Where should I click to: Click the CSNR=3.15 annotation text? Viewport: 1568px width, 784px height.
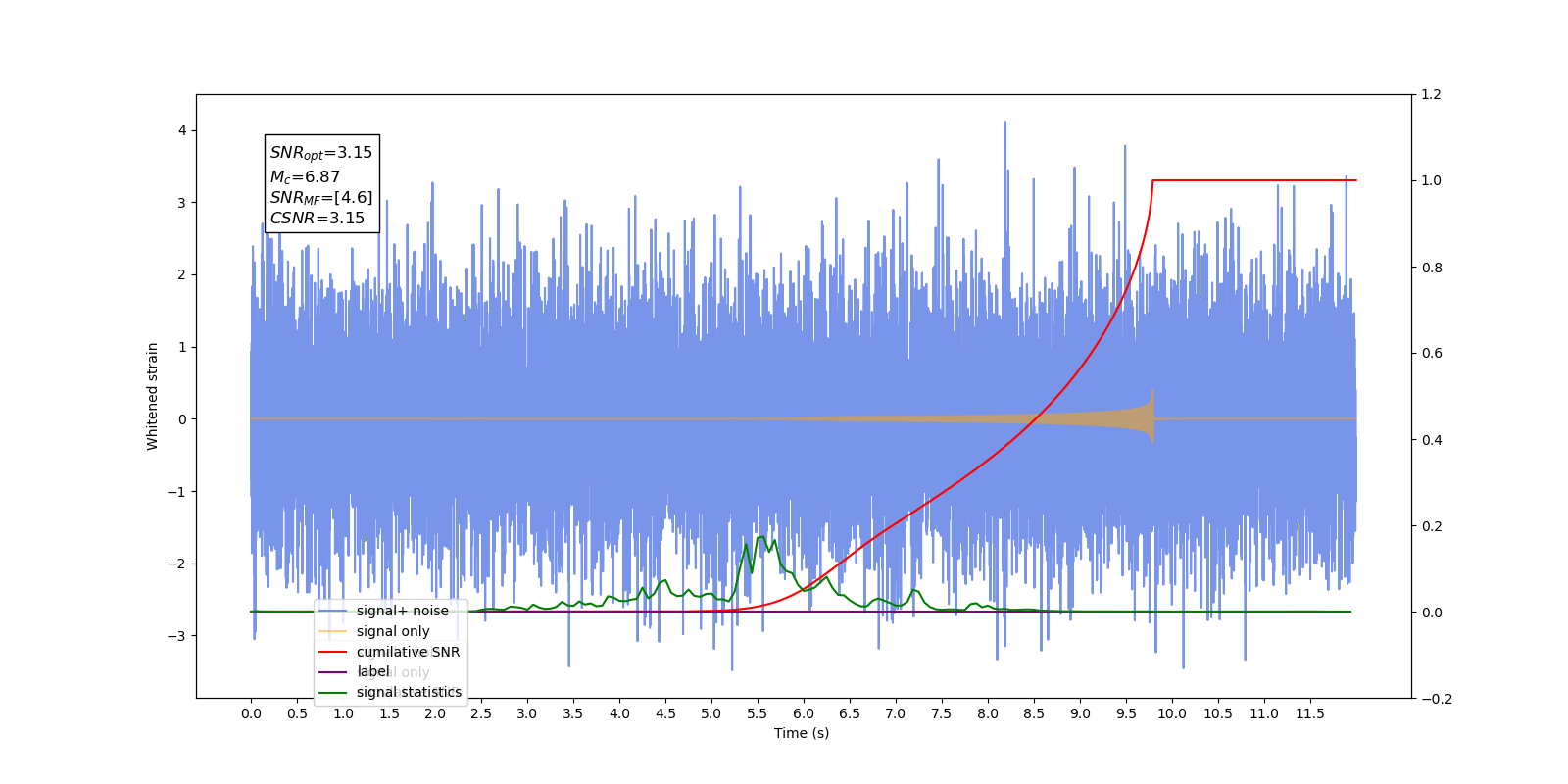(x=318, y=218)
